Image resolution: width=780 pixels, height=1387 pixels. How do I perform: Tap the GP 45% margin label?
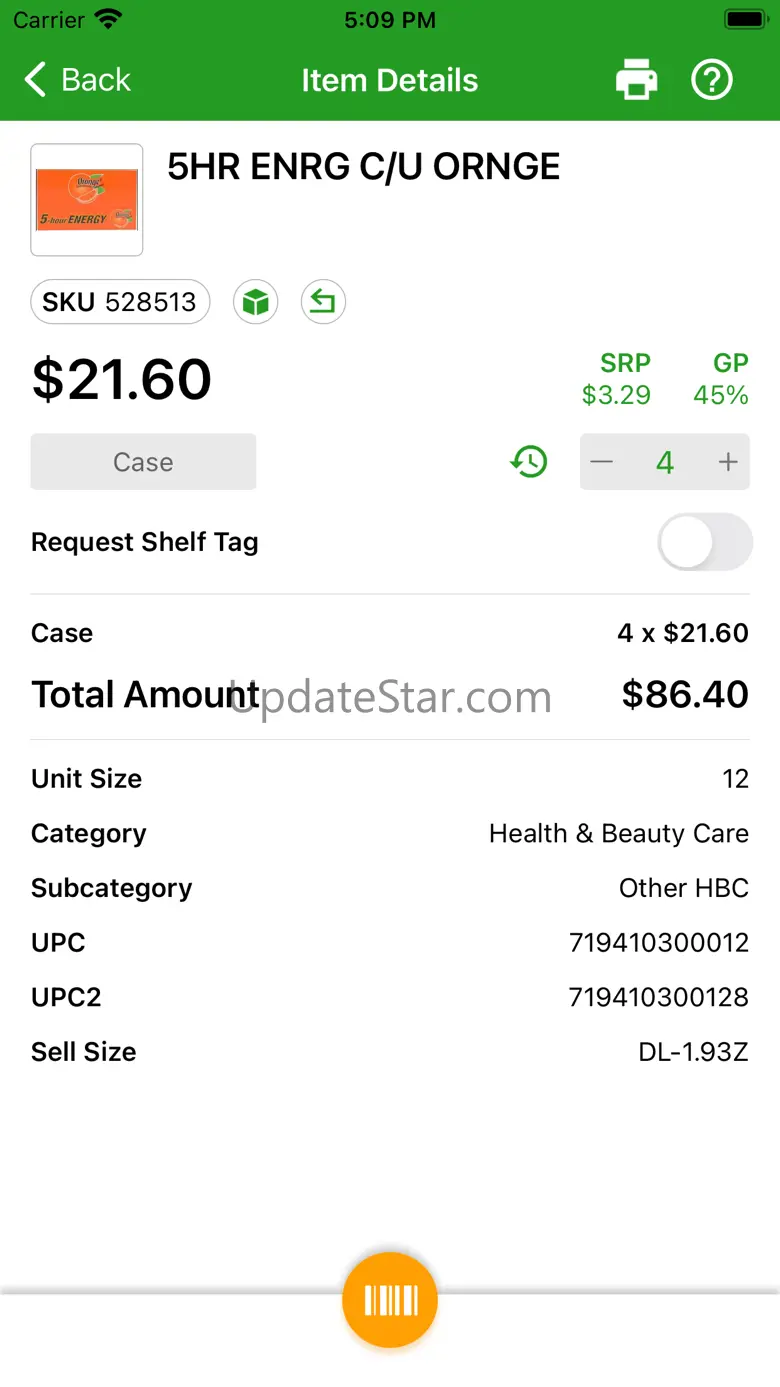point(721,380)
